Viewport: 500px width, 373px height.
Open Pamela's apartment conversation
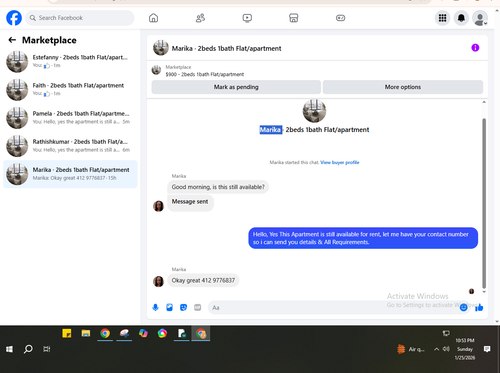(70, 118)
